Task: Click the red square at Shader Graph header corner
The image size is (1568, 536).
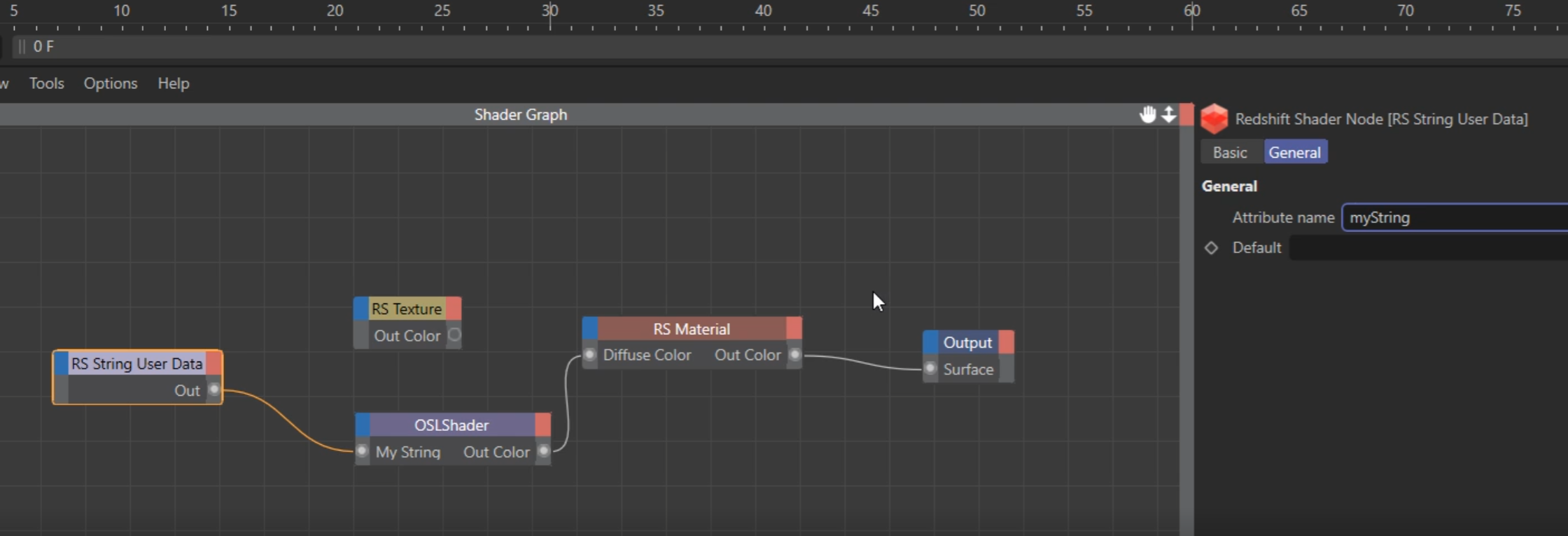Action: click(1186, 114)
